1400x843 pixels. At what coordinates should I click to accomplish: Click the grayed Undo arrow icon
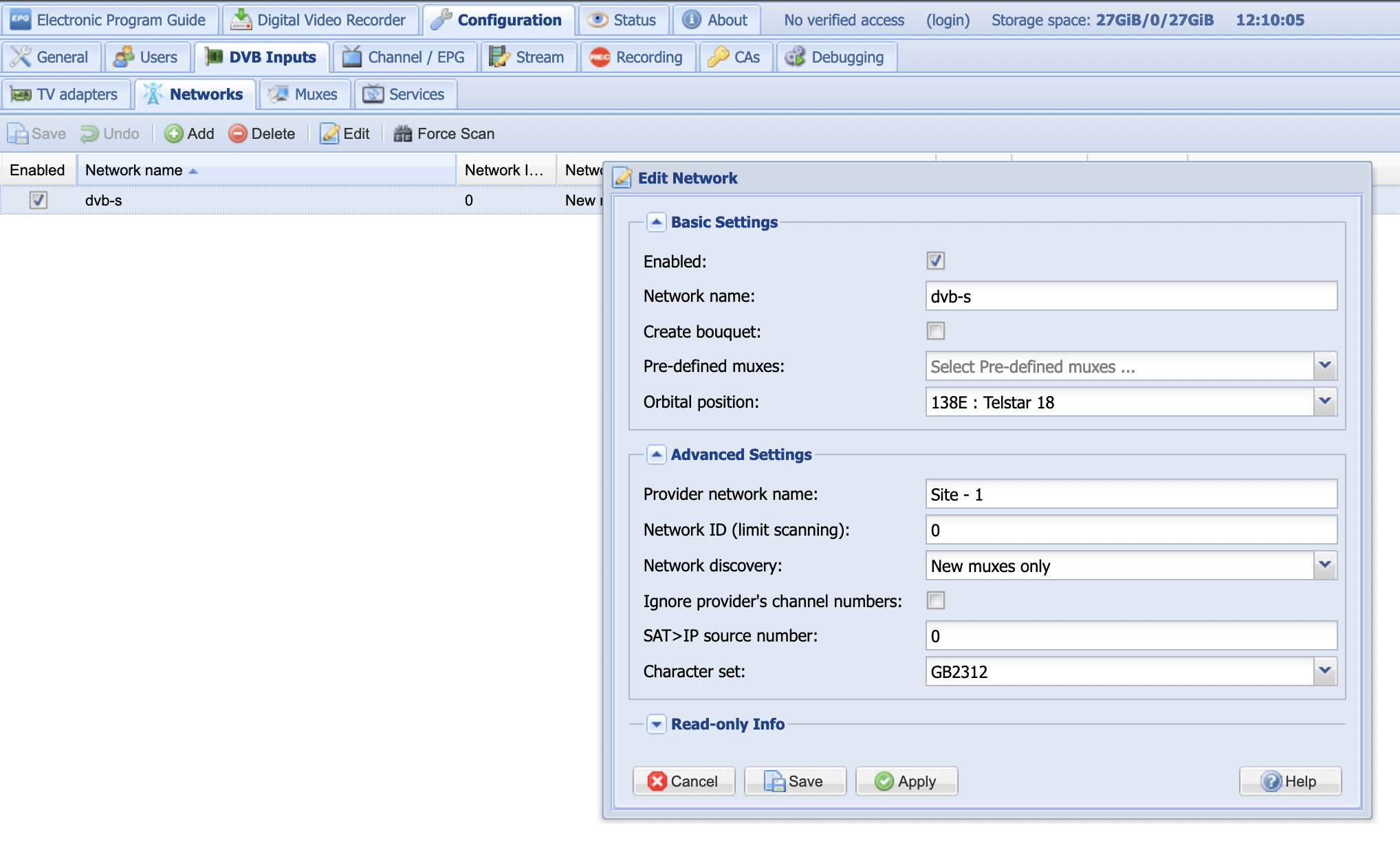[89, 133]
